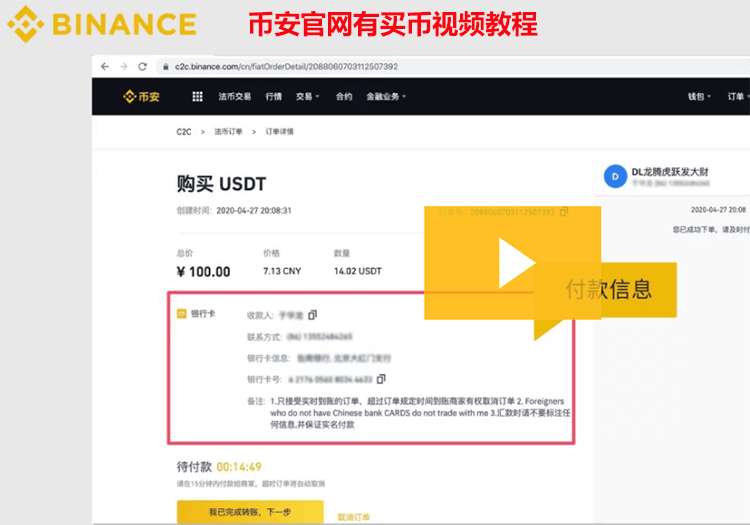Click the 购买 USDT heading
The height and width of the screenshot is (525, 750).
coord(221,184)
